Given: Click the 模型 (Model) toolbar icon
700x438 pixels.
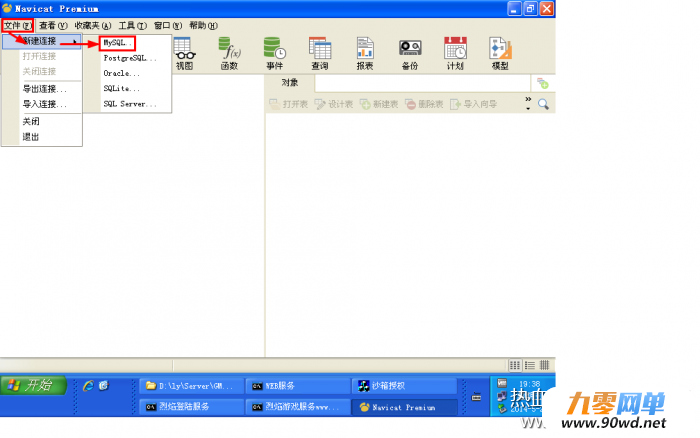Looking at the screenshot, I should pos(500,54).
